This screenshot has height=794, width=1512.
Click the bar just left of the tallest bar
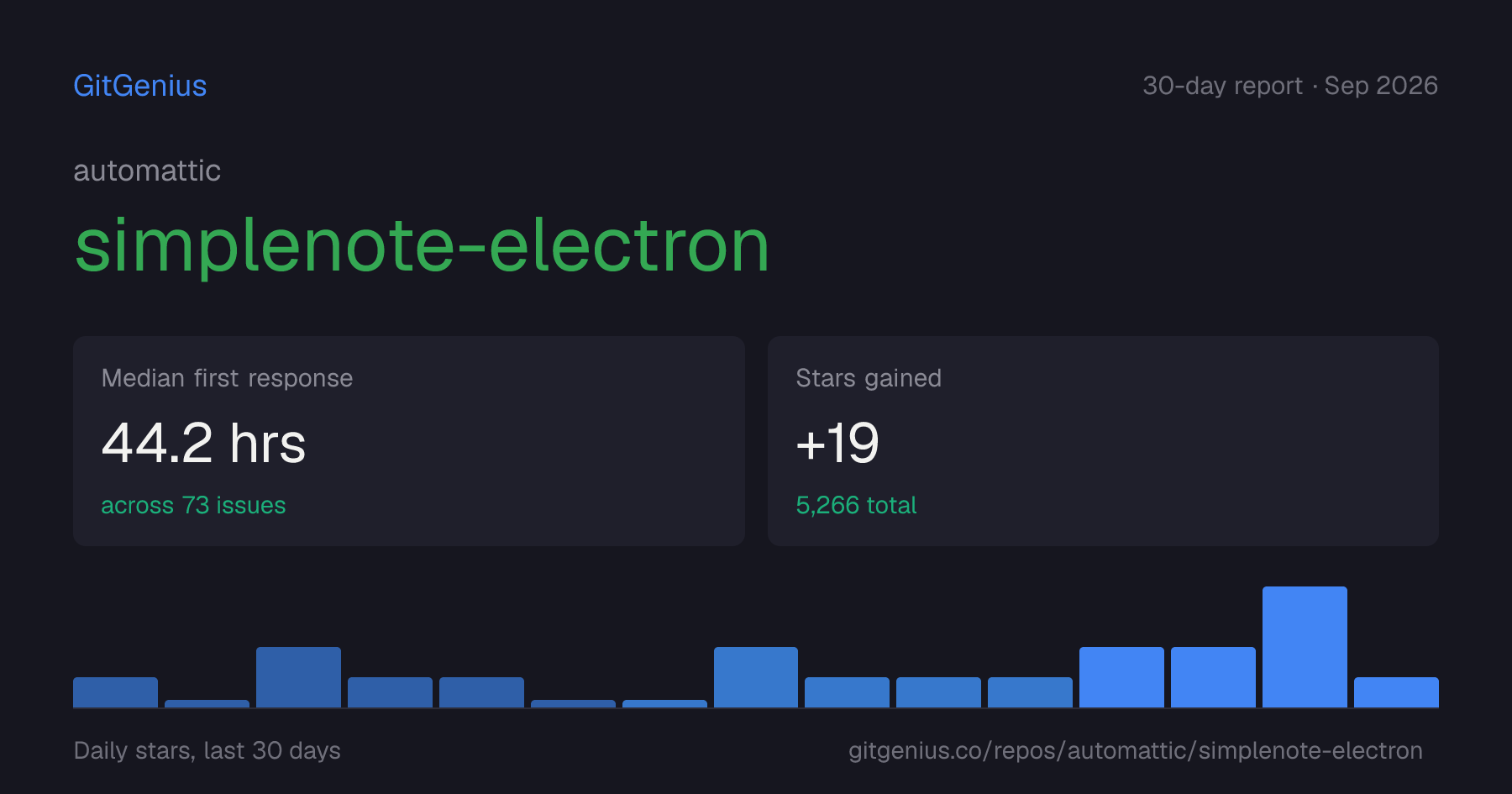coord(1213,677)
